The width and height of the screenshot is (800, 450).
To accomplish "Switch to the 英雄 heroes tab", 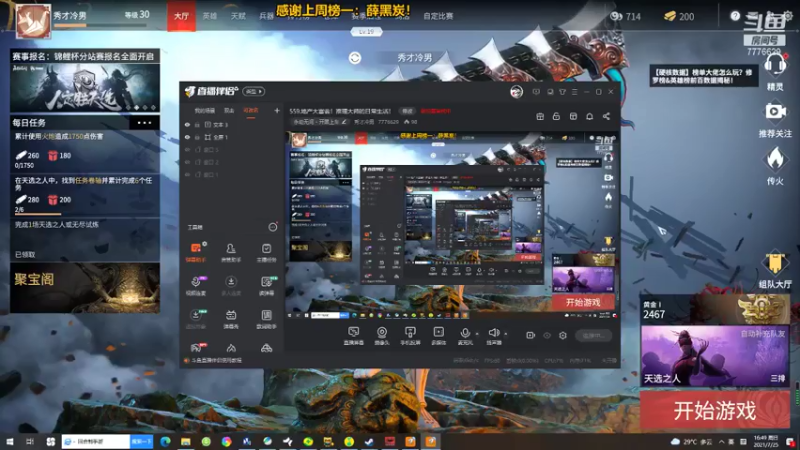I will pos(210,16).
